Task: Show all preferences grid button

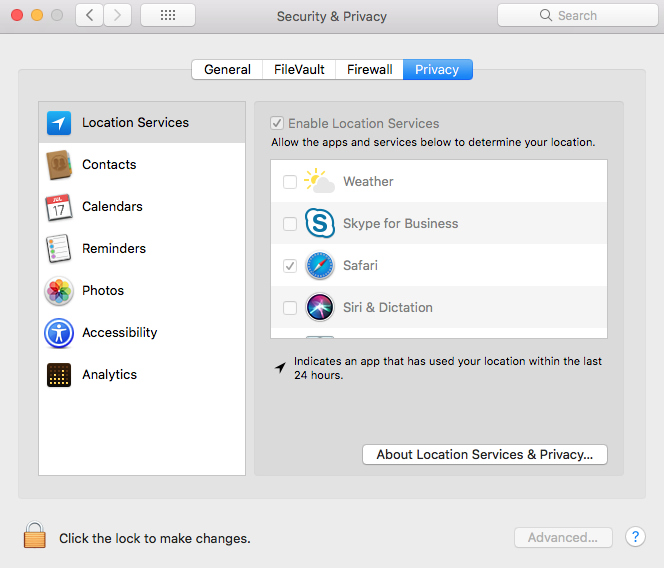Action: (168, 16)
